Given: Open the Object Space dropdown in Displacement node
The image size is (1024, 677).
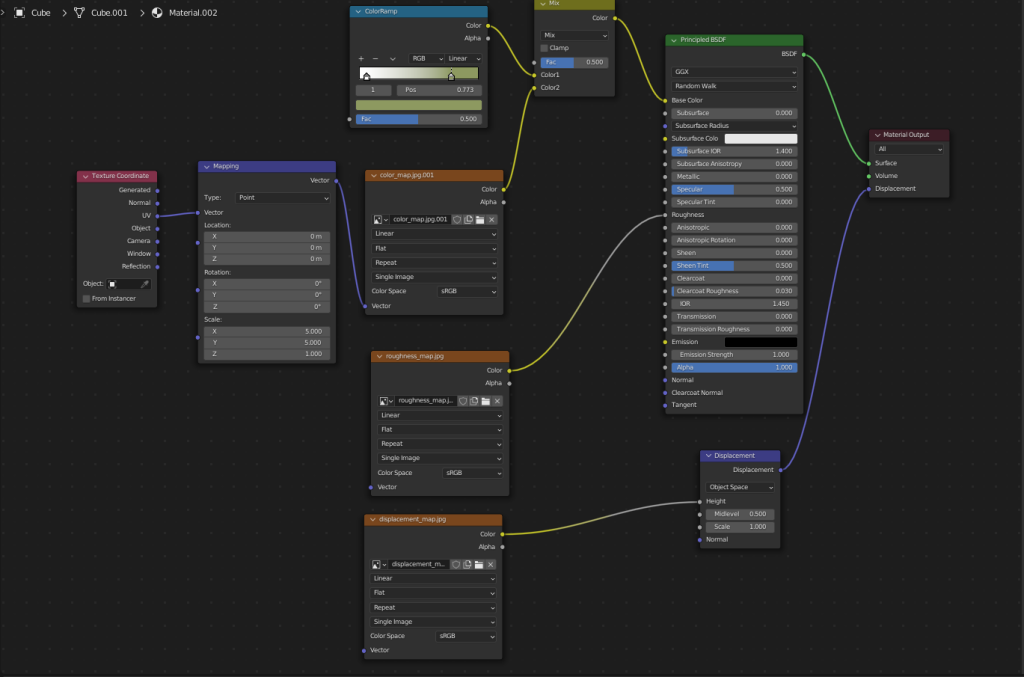Looking at the screenshot, I should click(x=741, y=487).
